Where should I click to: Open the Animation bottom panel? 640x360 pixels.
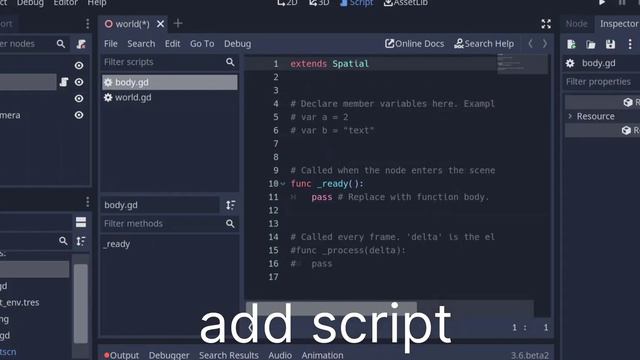322,355
